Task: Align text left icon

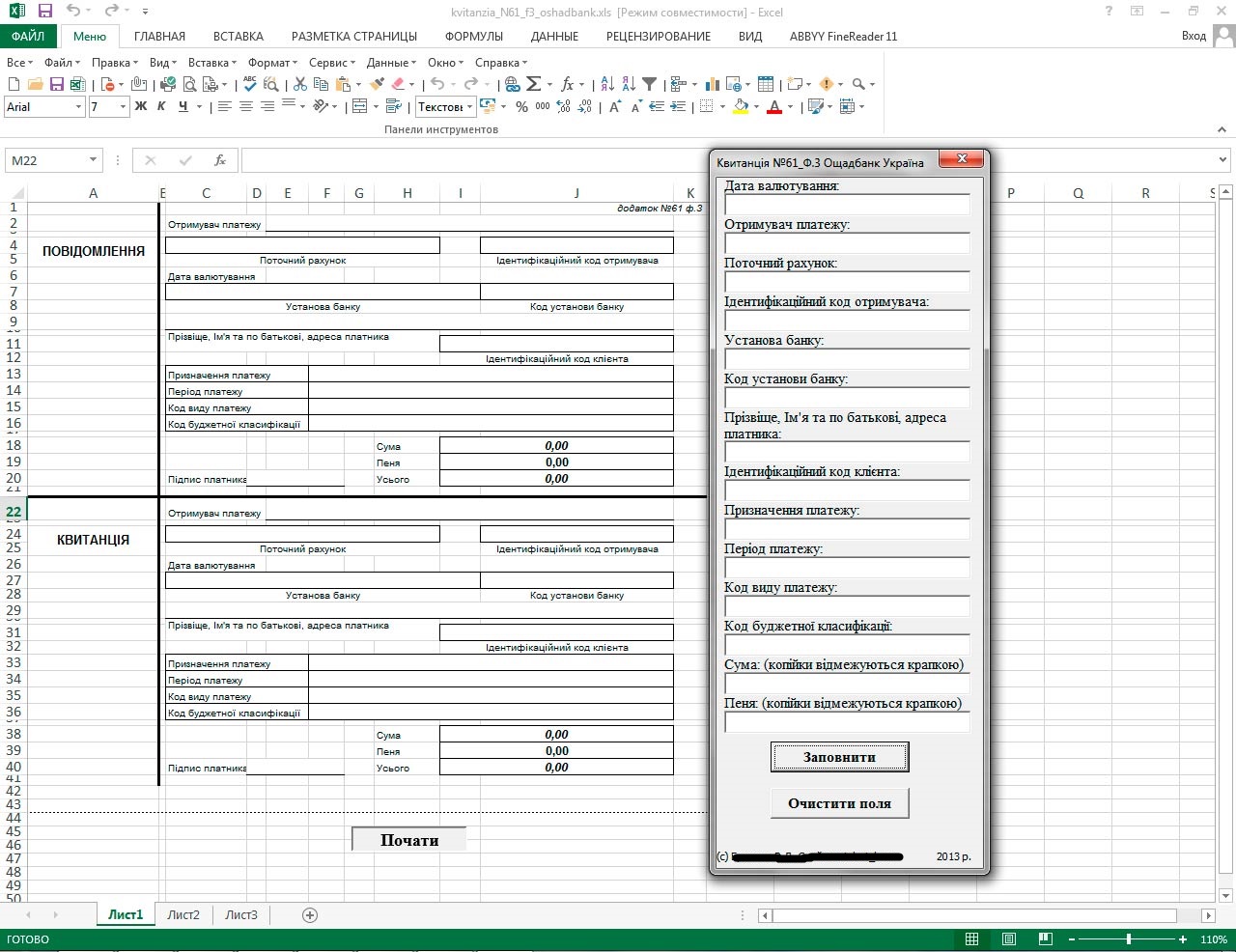Action: coord(225,107)
